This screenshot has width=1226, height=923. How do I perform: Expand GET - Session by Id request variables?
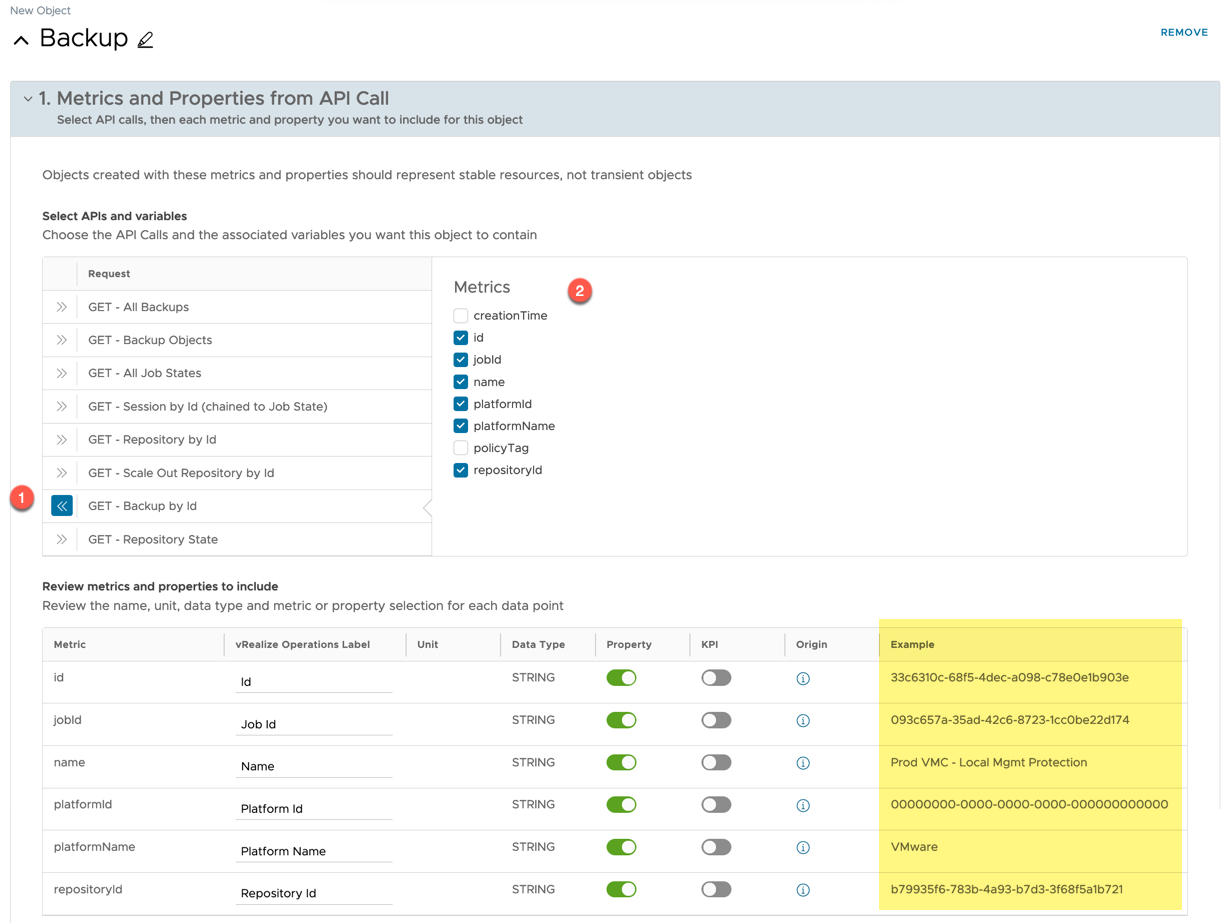point(62,406)
